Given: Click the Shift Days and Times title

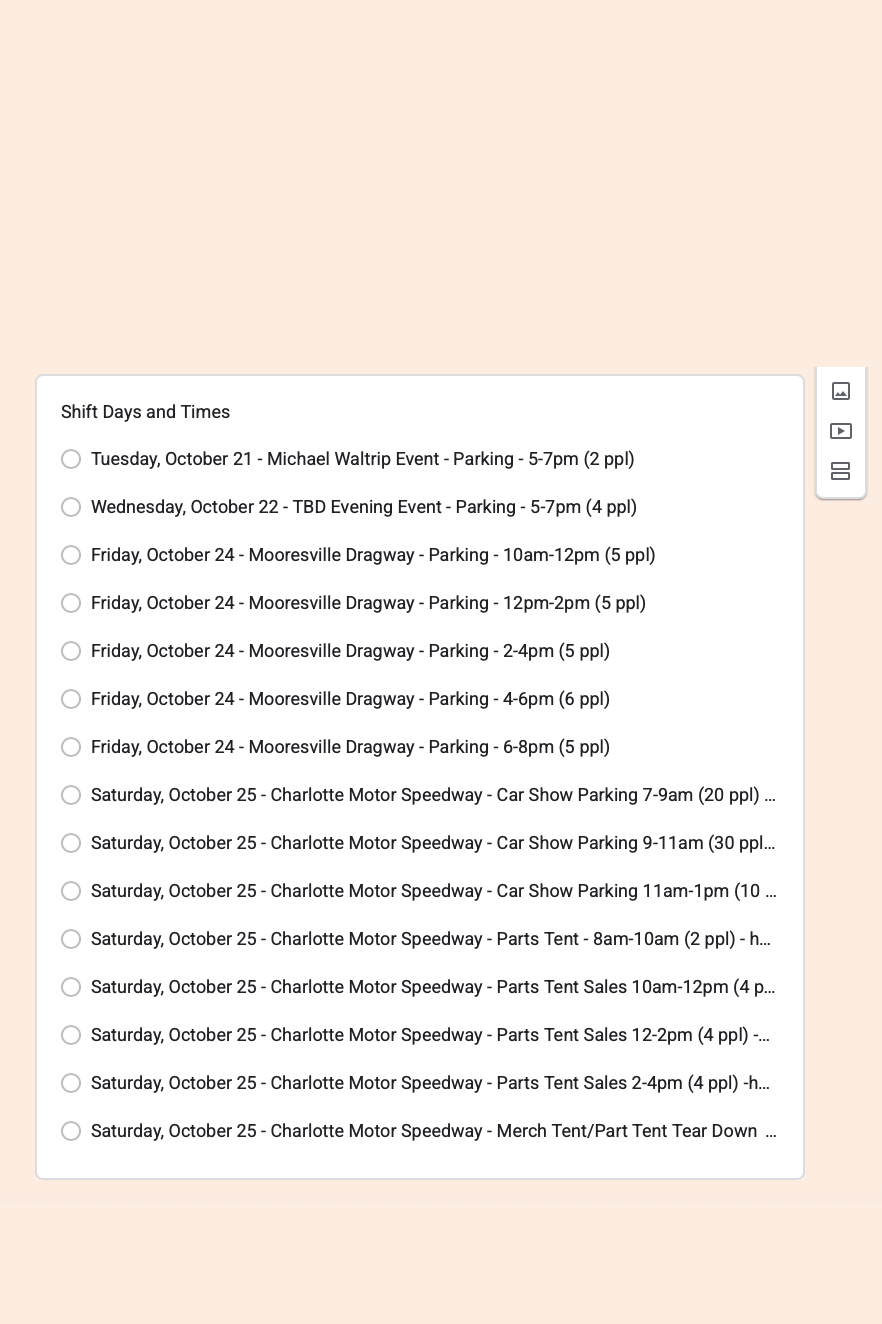Looking at the screenshot, I should (x=145, y=412).
